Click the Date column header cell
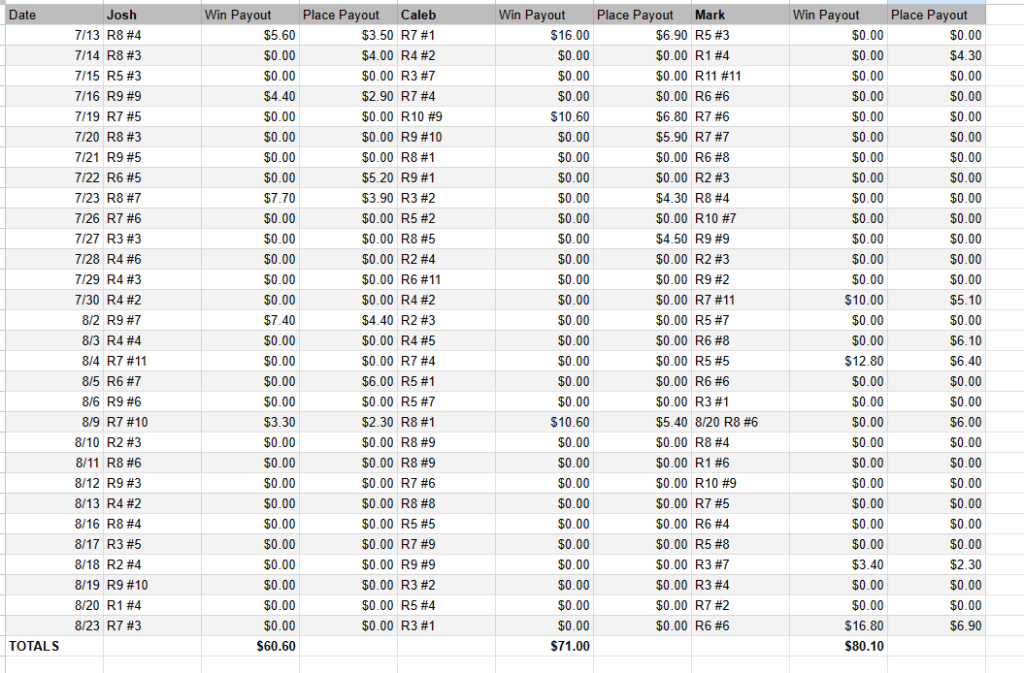1024x673 pixels. 53,15
